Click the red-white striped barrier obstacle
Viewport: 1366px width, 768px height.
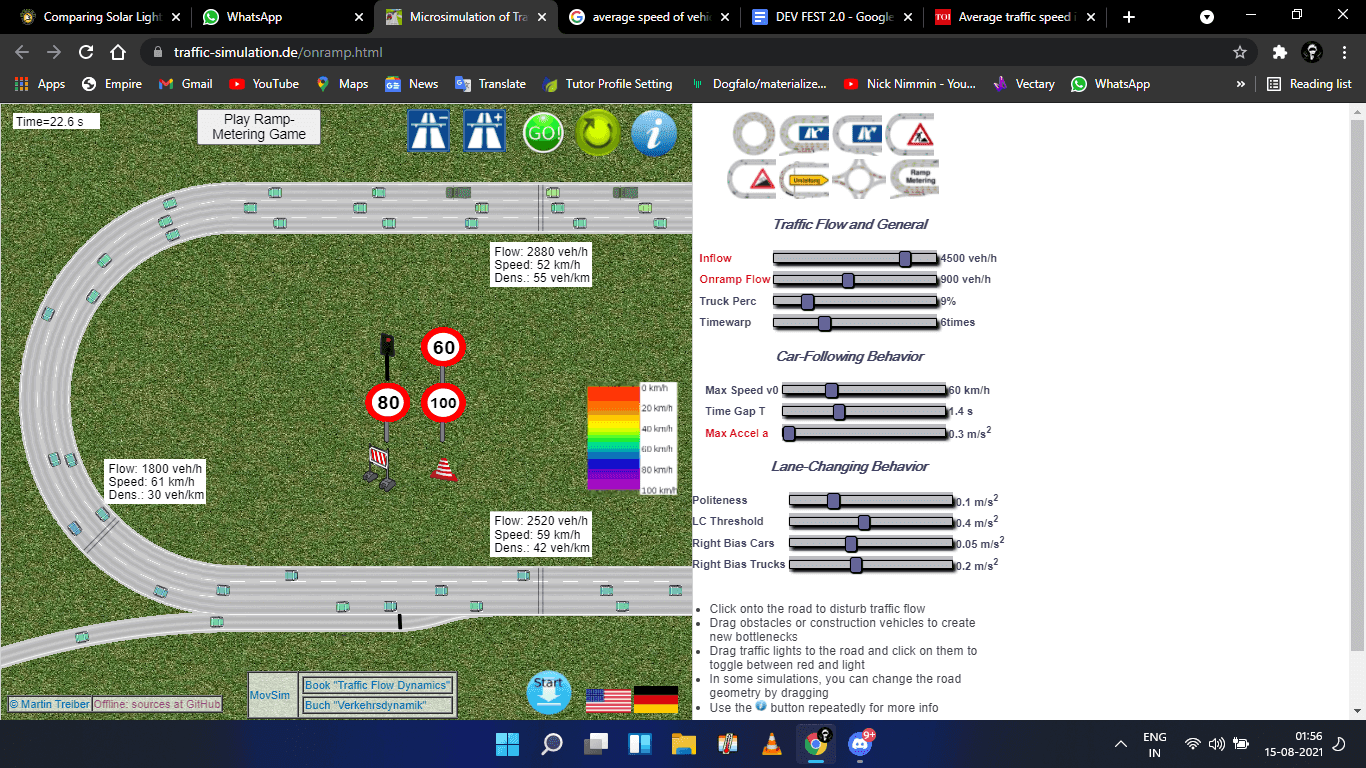[380, 468]
